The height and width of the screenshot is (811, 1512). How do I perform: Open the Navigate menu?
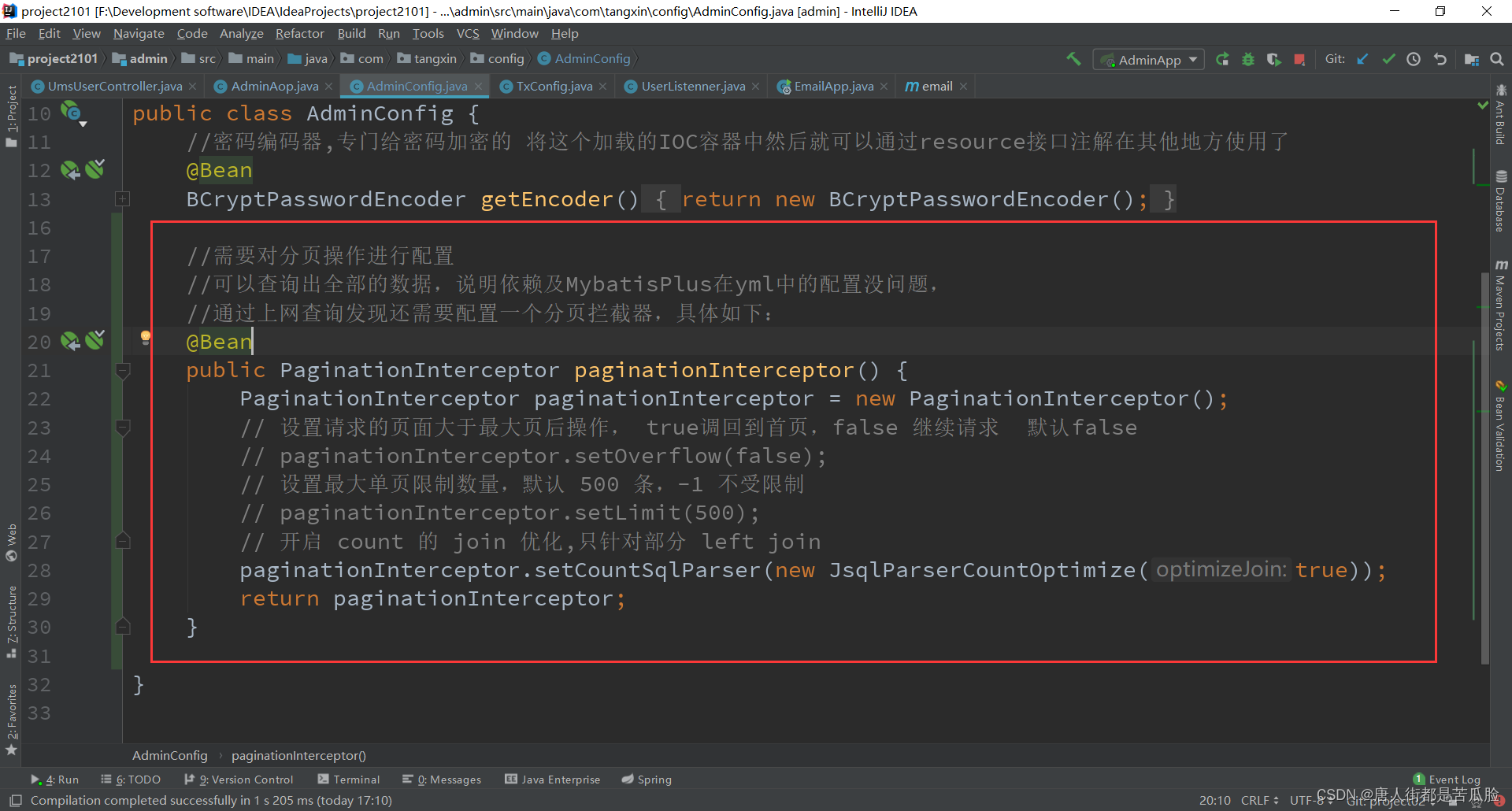[x=139, y=34]
